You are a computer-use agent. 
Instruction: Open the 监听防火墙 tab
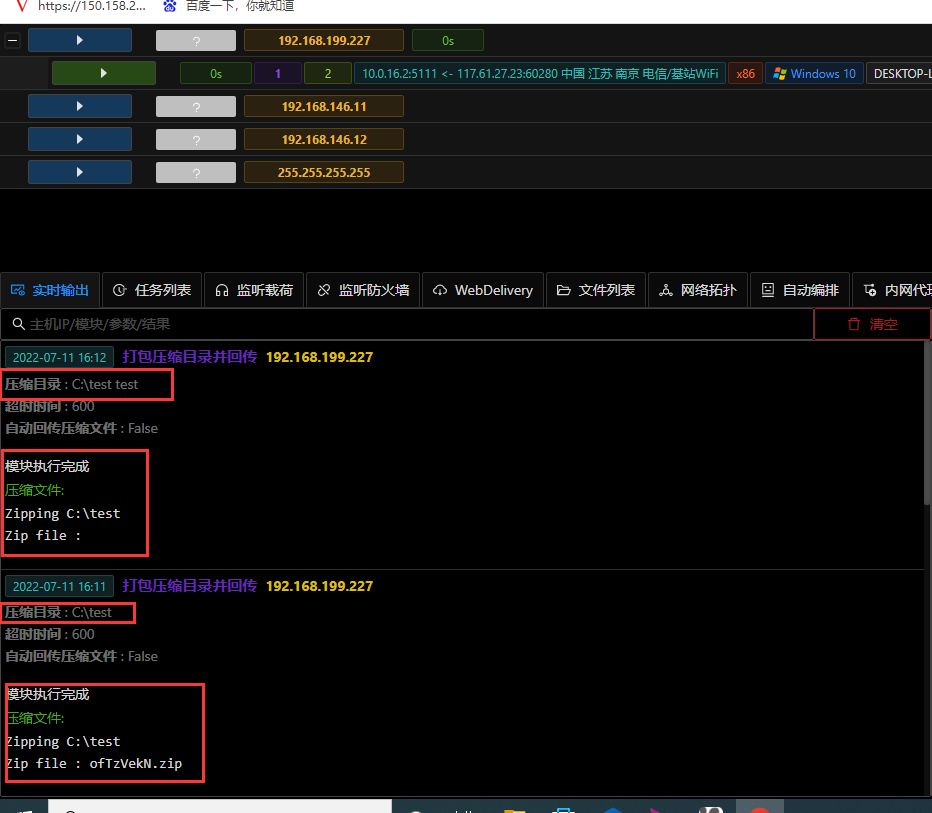[x=363, y=290]
